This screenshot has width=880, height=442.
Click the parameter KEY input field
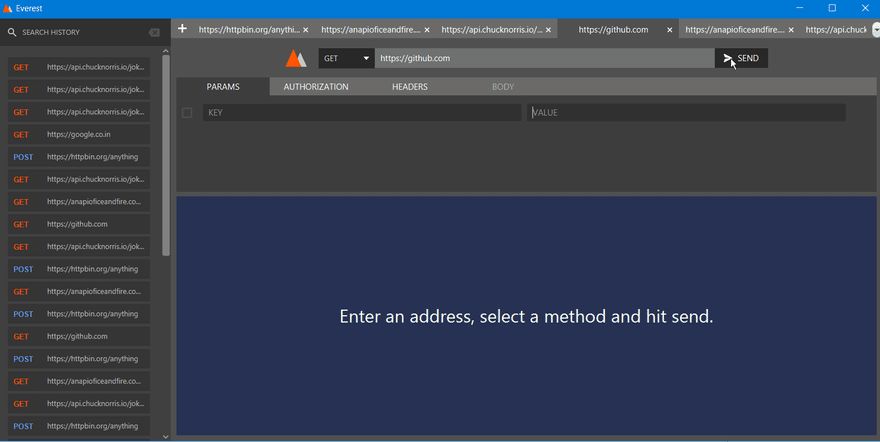click(362, 113)
